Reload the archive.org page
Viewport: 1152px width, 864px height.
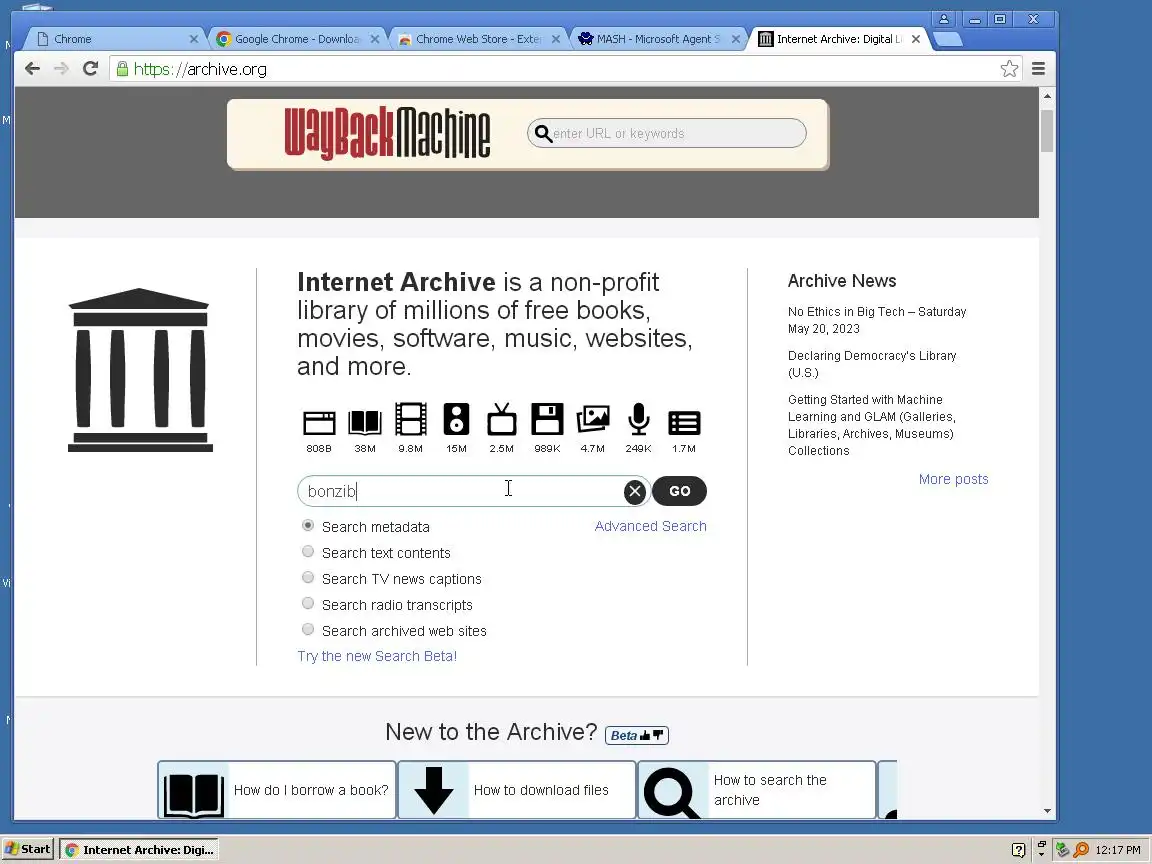pos(90,68)
